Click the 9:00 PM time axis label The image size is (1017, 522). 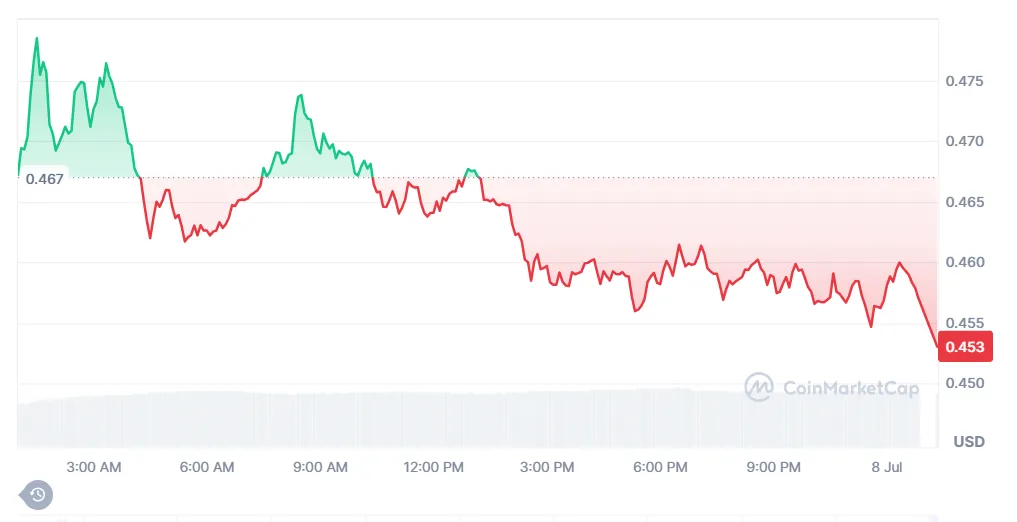[773, 467]
